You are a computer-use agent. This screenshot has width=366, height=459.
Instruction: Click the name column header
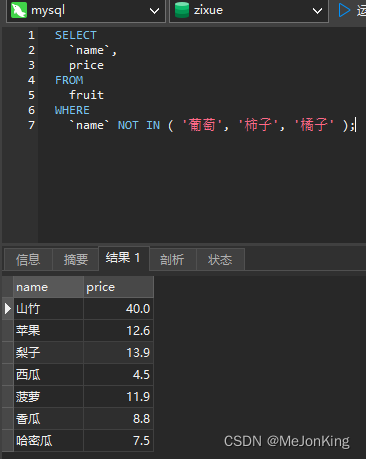(48, 287)
